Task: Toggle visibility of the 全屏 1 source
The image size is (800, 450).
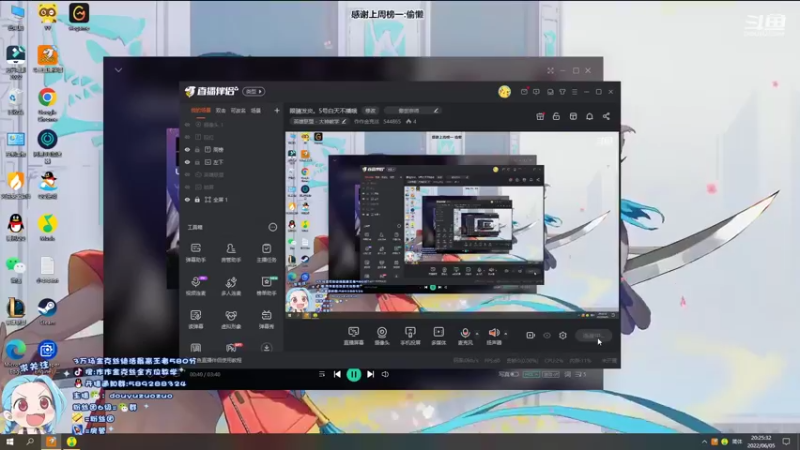Action: point(187,199)
